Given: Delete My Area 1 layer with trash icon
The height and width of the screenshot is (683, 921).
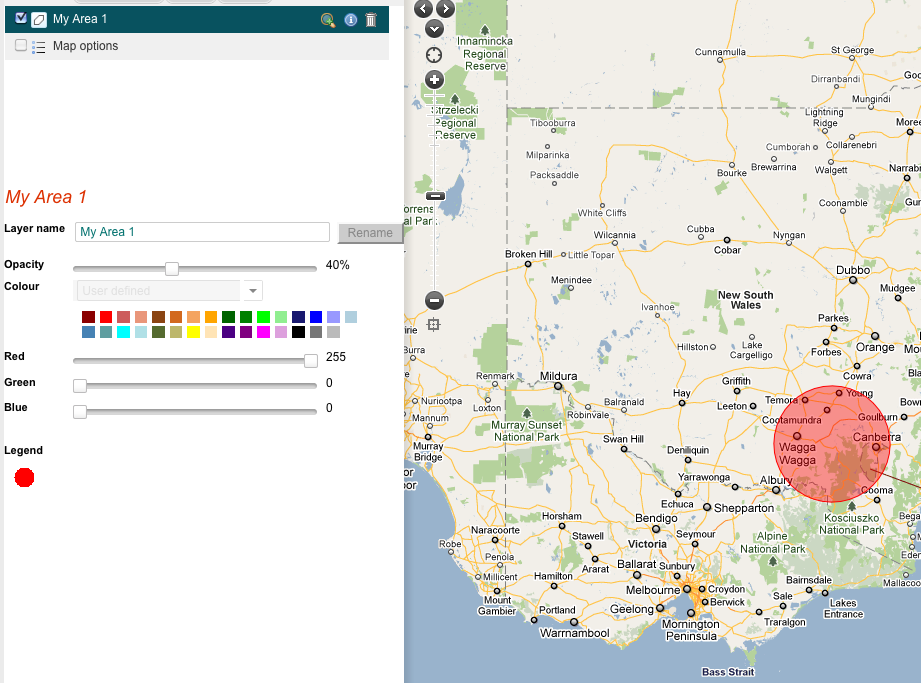Looking at the screenshot, I should tap(371, 20).
